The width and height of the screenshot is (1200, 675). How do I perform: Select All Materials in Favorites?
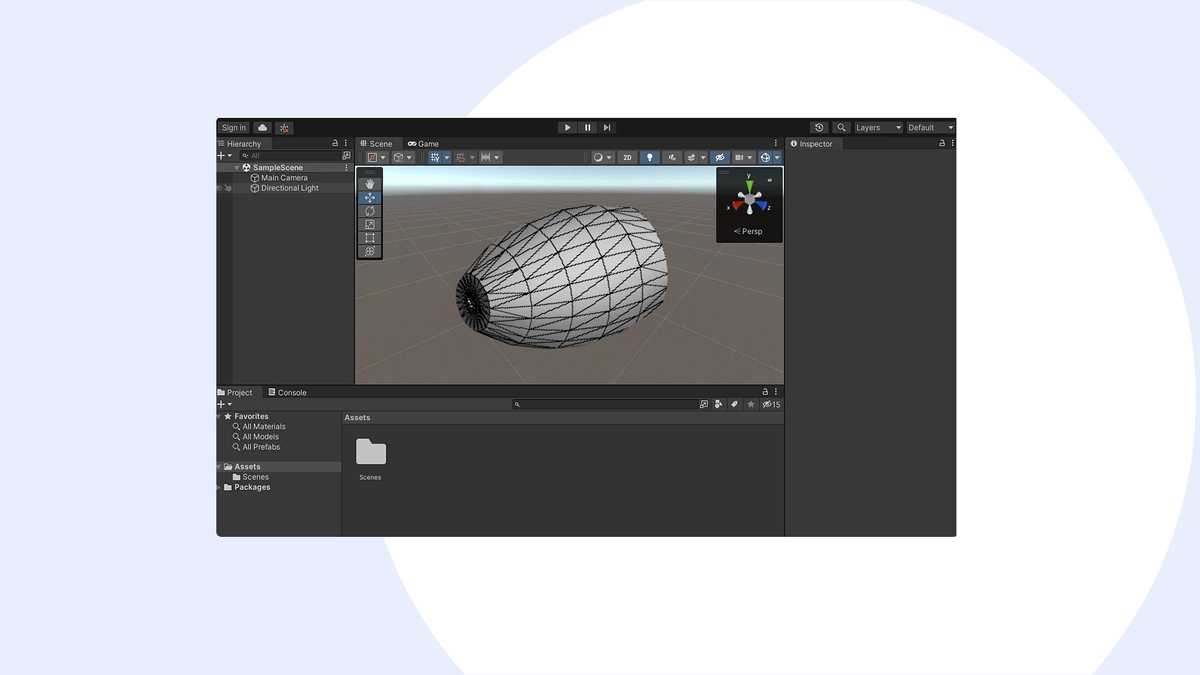tap(264, 427)
